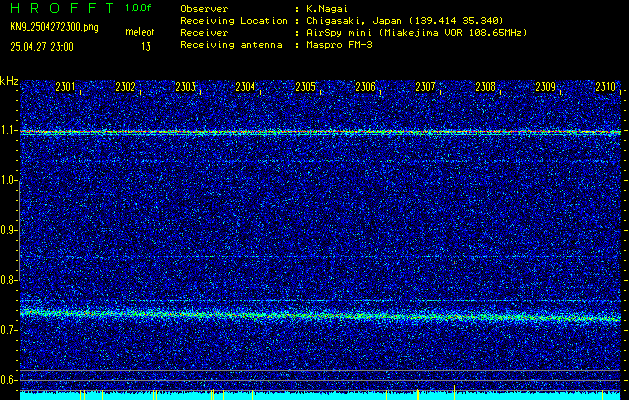
Task: Click the 2305 time marker
Action: [305, 87]
